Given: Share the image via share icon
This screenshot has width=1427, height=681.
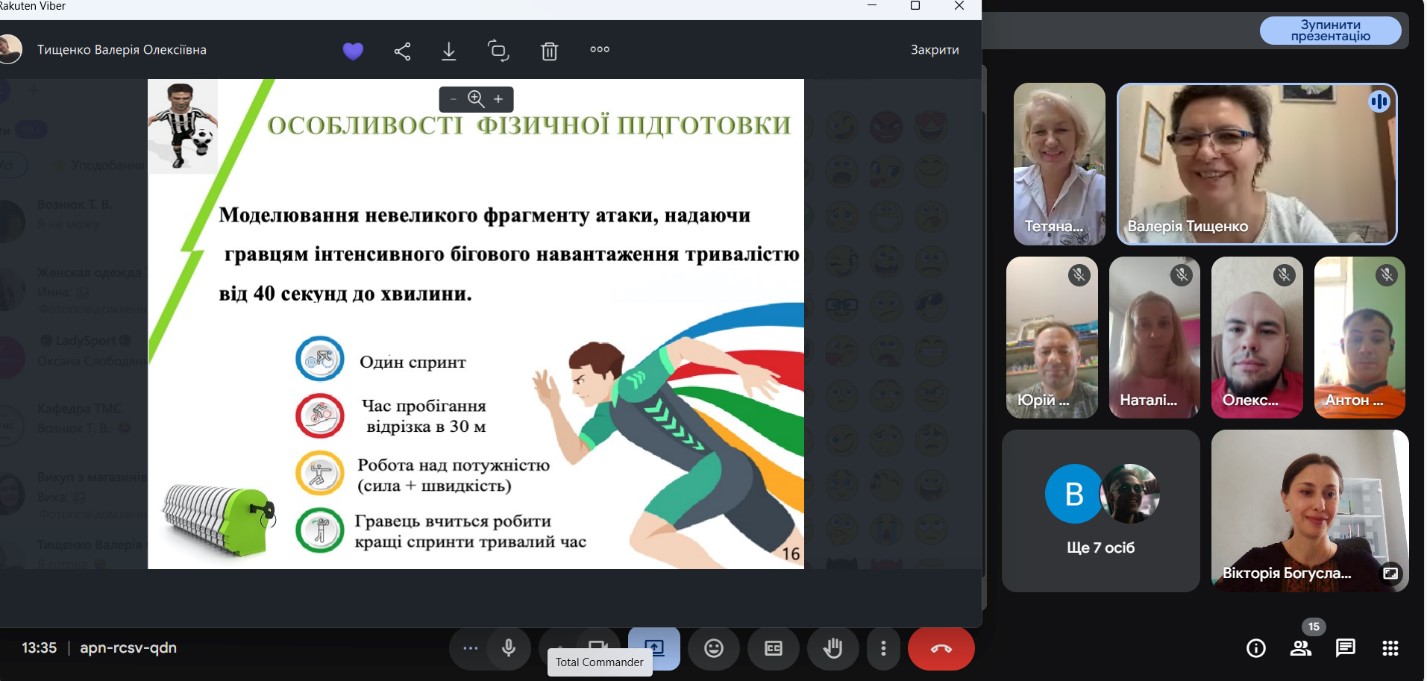Looking at the screenshot, I should click(x=402, y=51).
